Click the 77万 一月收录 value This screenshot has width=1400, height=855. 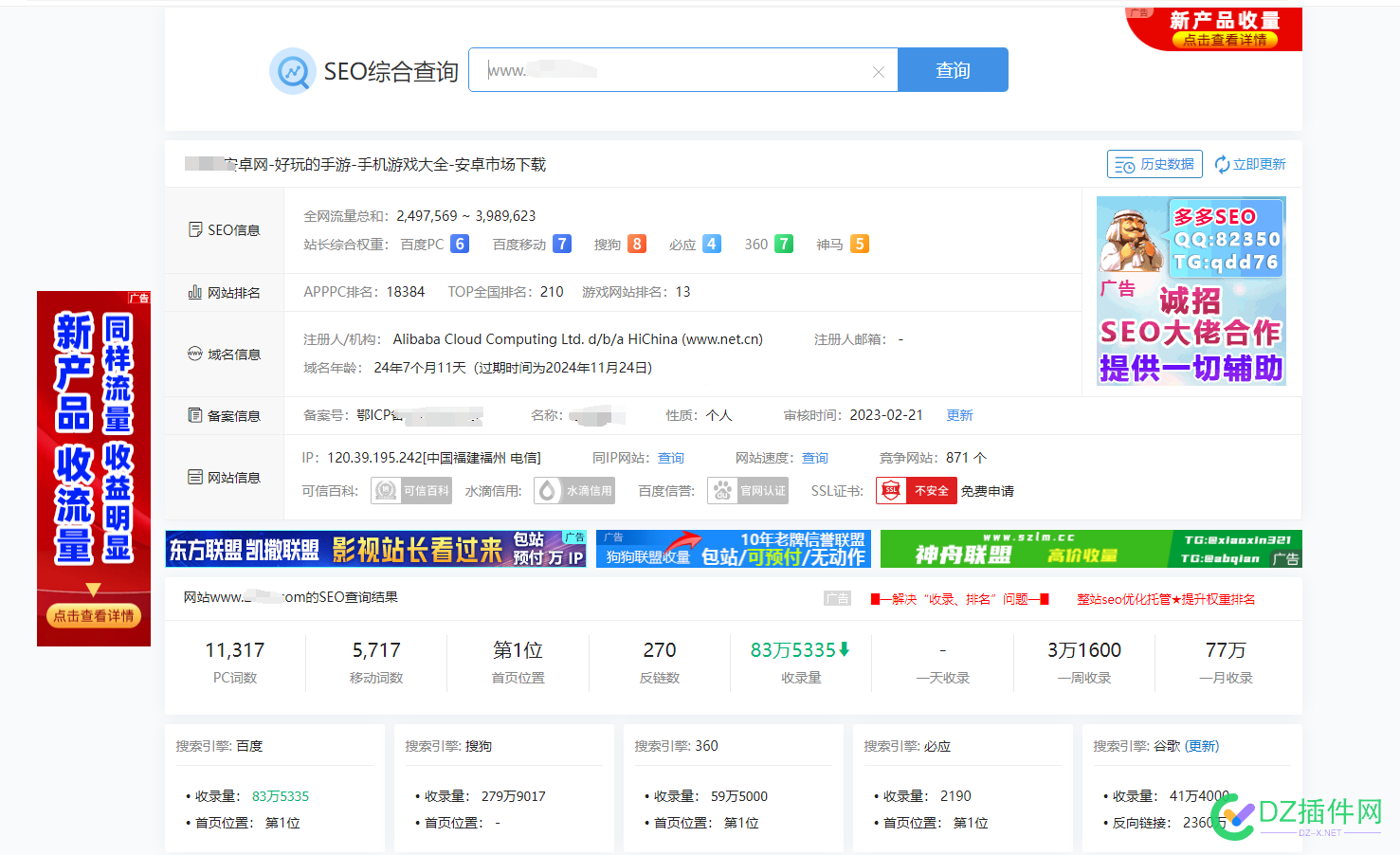point(1226,650)
